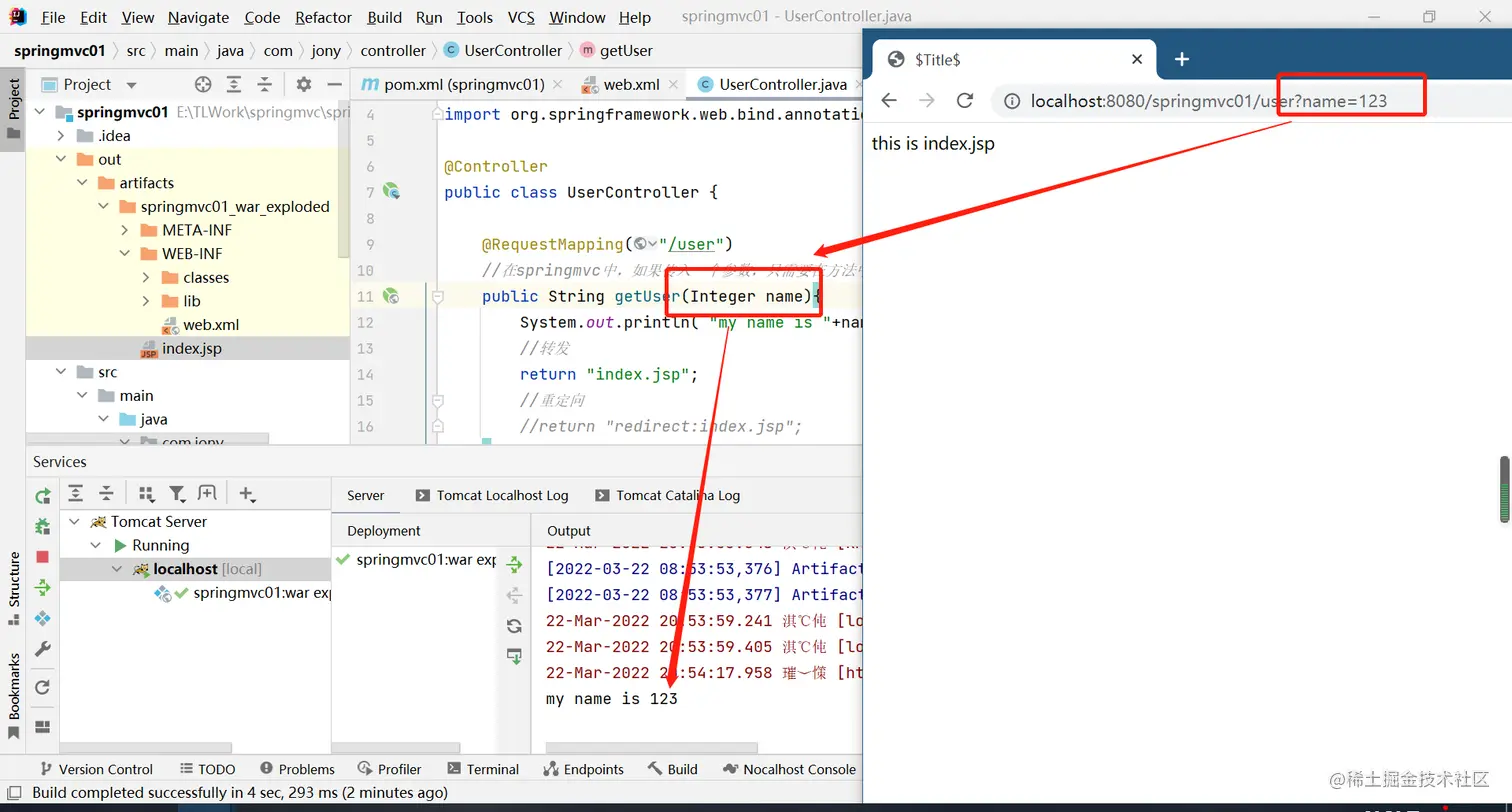Screen dimensions: 1512x812
Task: Expand the lib folder
Action: tap(146, 301)
